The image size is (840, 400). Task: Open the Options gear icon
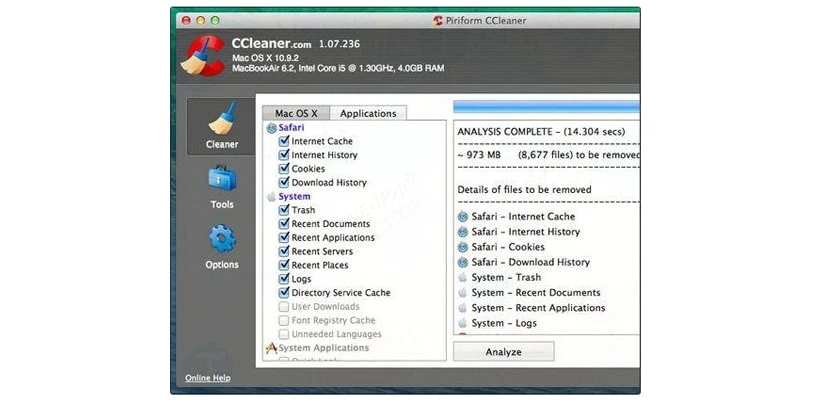click(x=222, y=239)
